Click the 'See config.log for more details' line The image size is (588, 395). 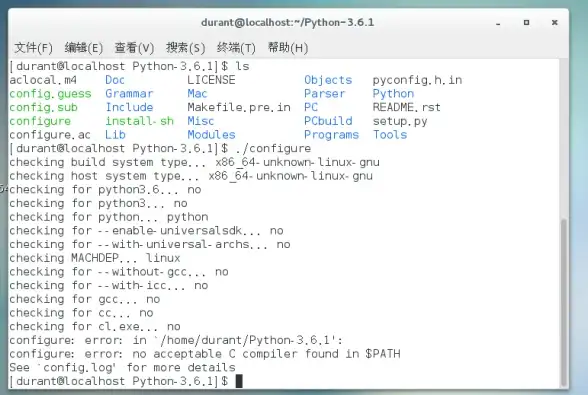tap(122, 368)
